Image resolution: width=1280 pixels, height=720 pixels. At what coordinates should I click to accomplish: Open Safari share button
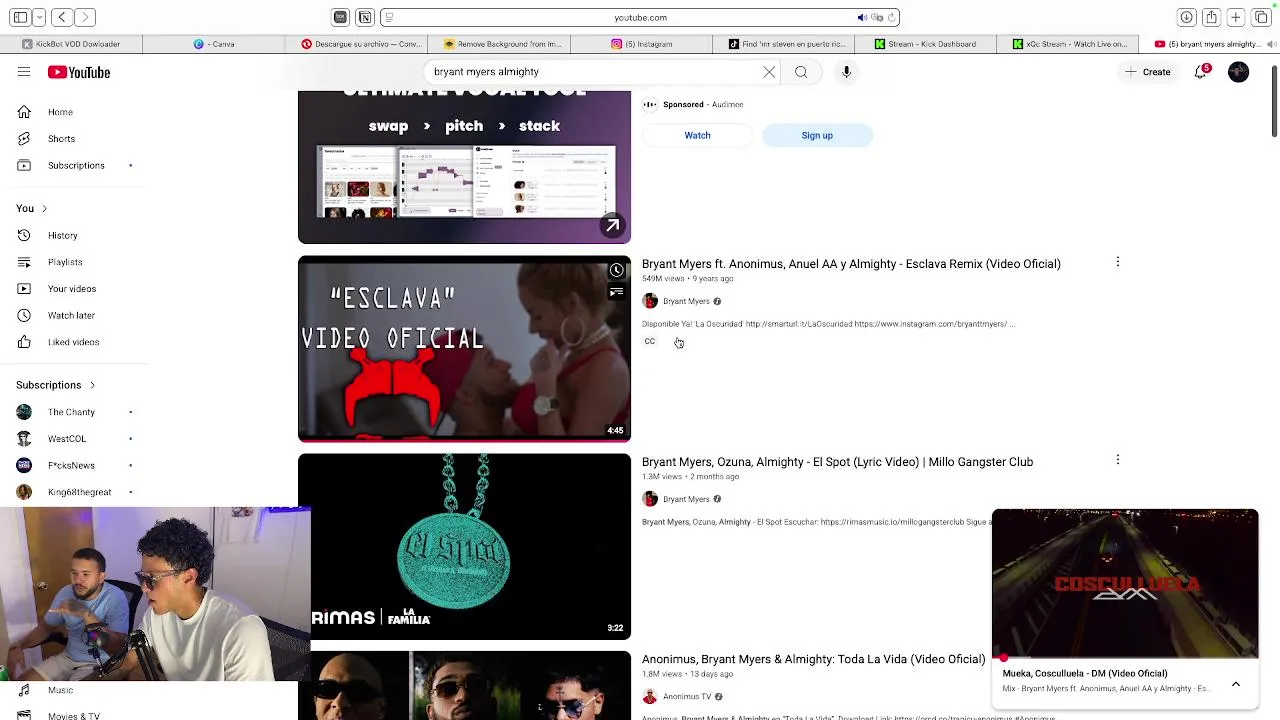click(1211, 17)
